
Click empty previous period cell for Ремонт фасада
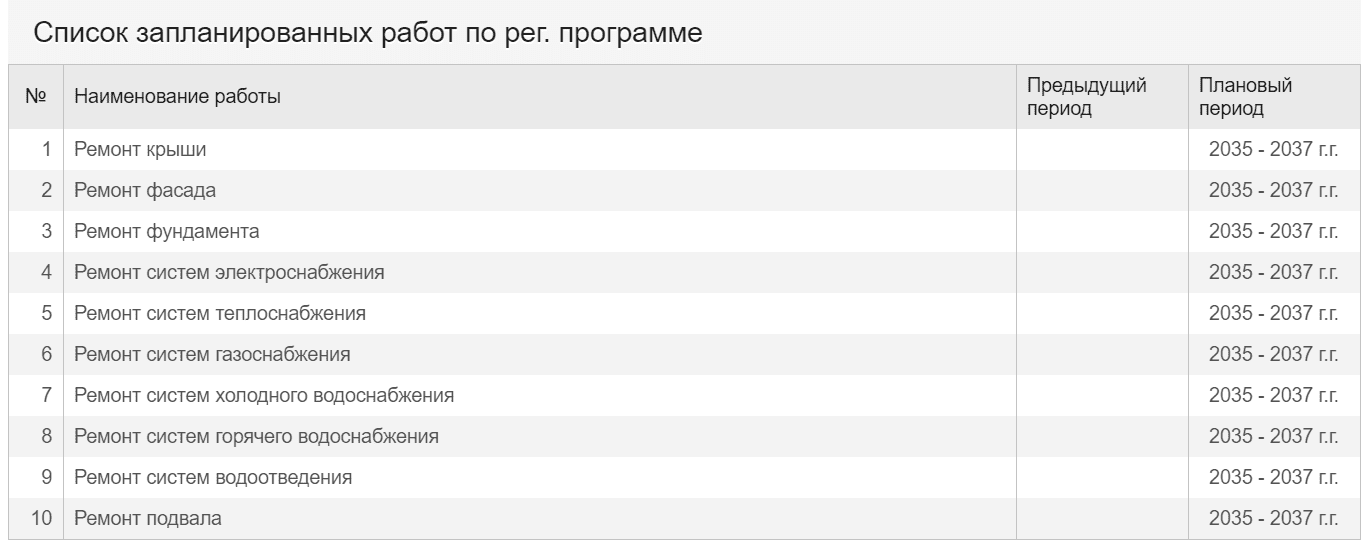pos(1101,191)
